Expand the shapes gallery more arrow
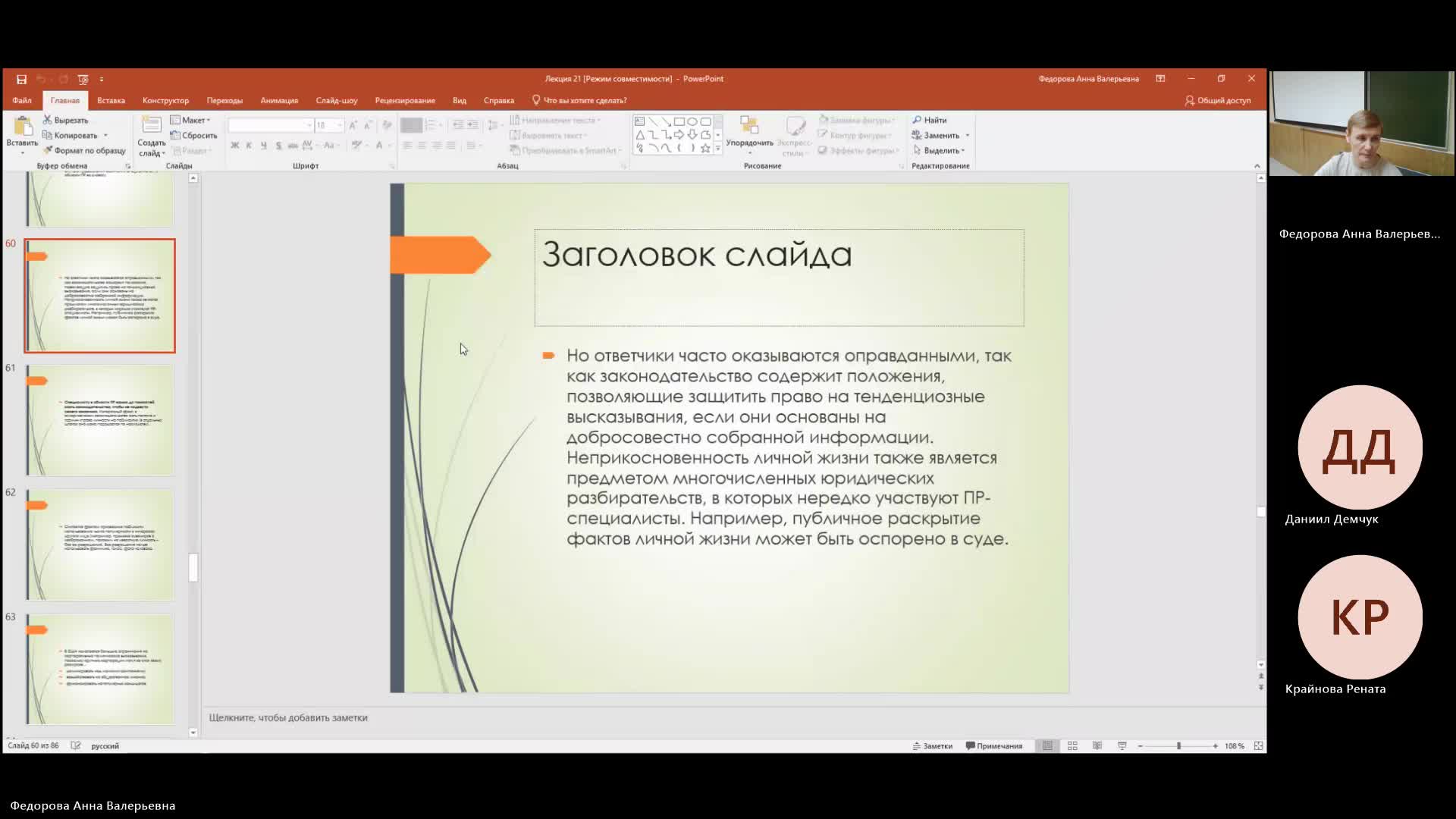Viewport: 1456px width, 819px height. click(x=718, y=149)
